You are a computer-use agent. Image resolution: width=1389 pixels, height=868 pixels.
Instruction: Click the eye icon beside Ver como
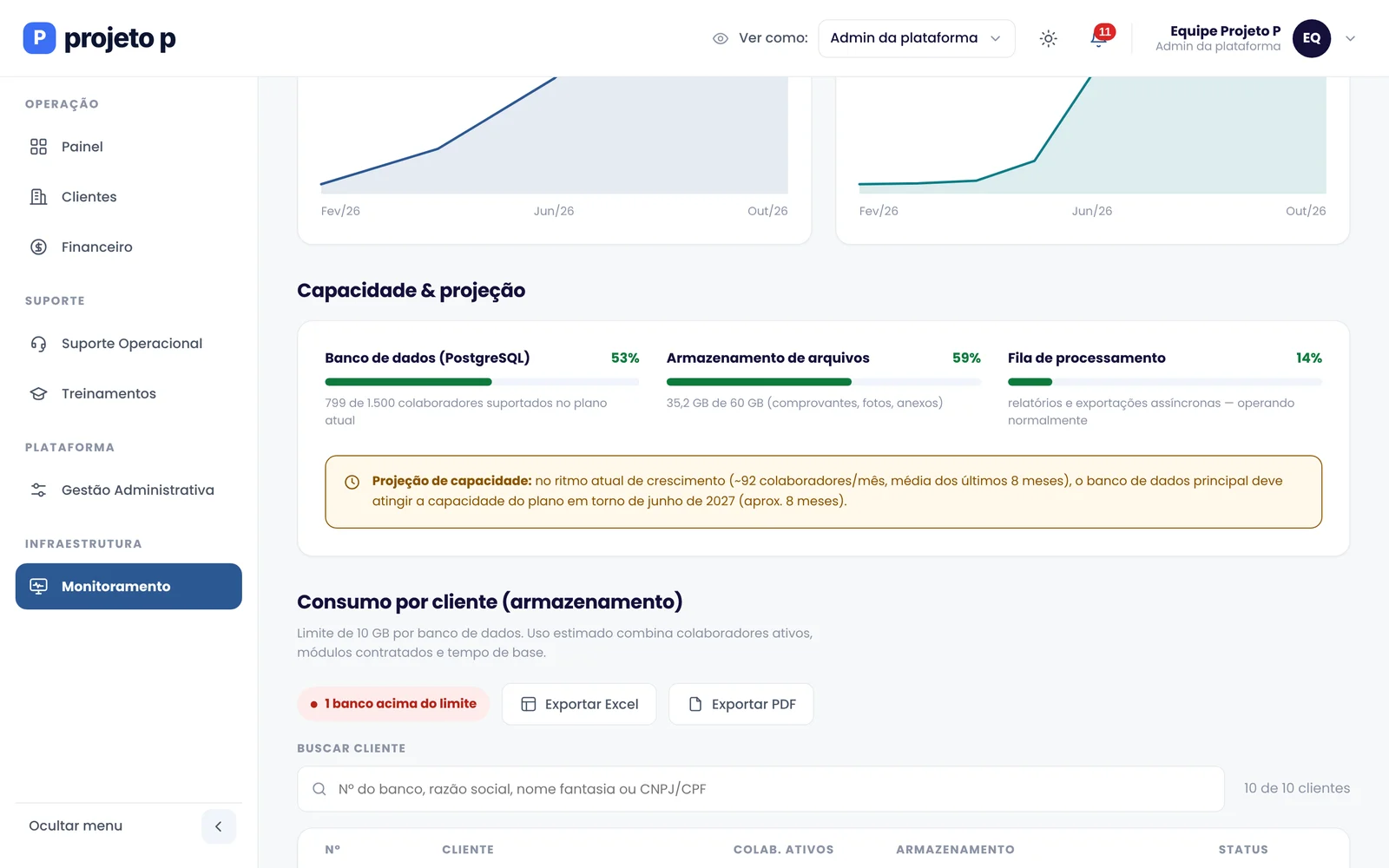[x=720, y=38]
